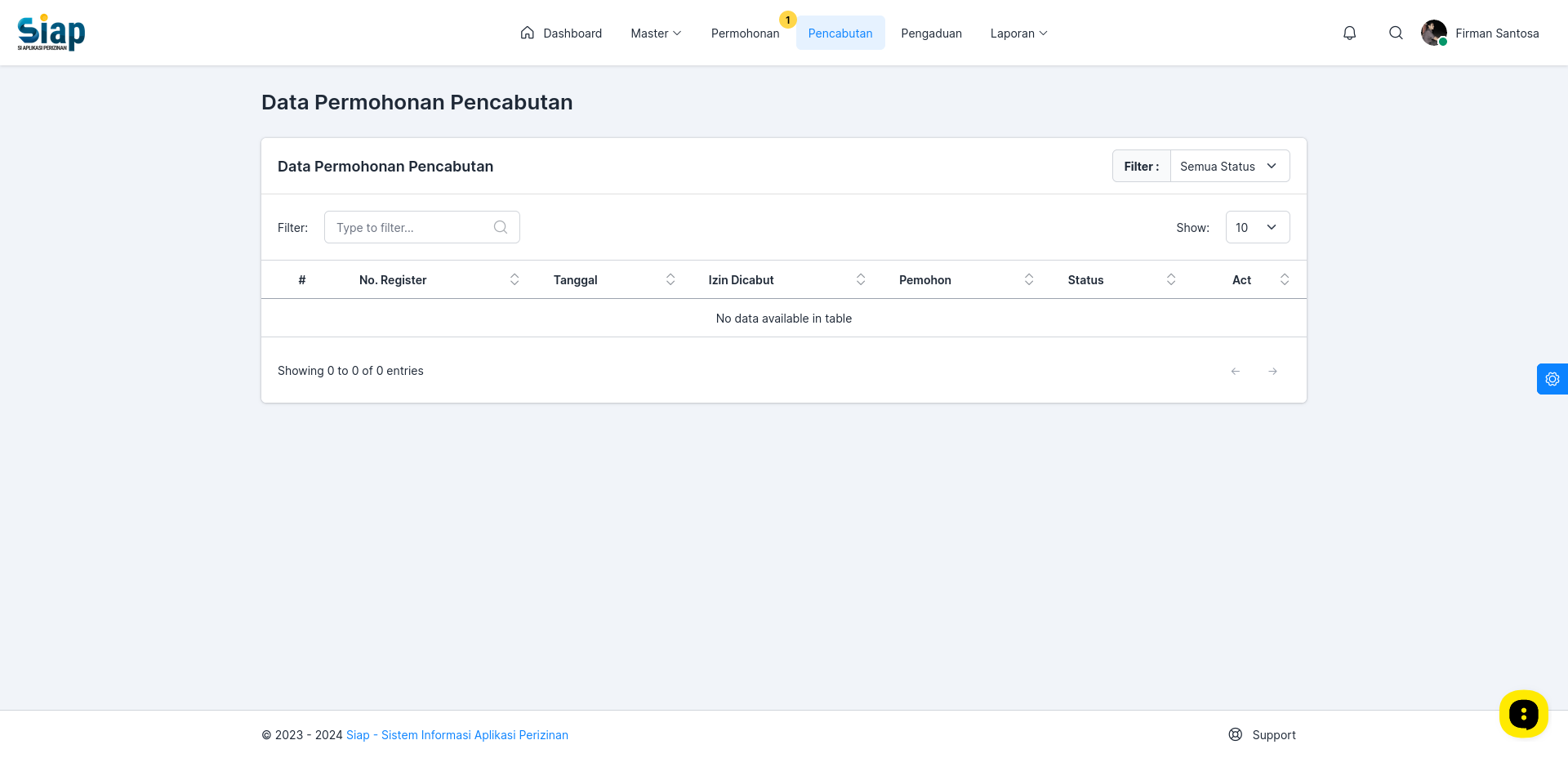The width and height of the screenshot is (1568, 758).
Task: Open the notifications bell
Action: [x=1350, y=33]
